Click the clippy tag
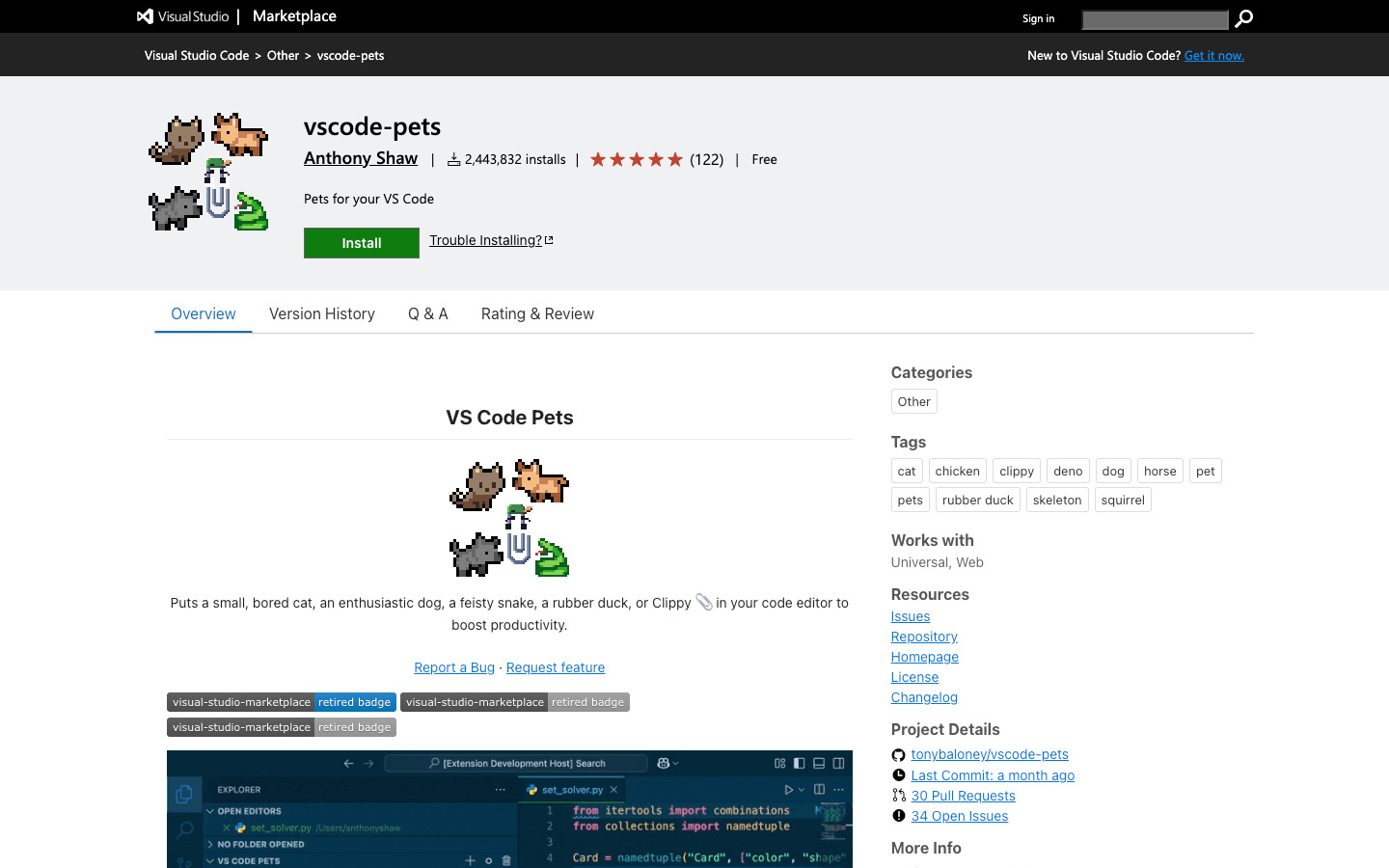 (1017, 471)
